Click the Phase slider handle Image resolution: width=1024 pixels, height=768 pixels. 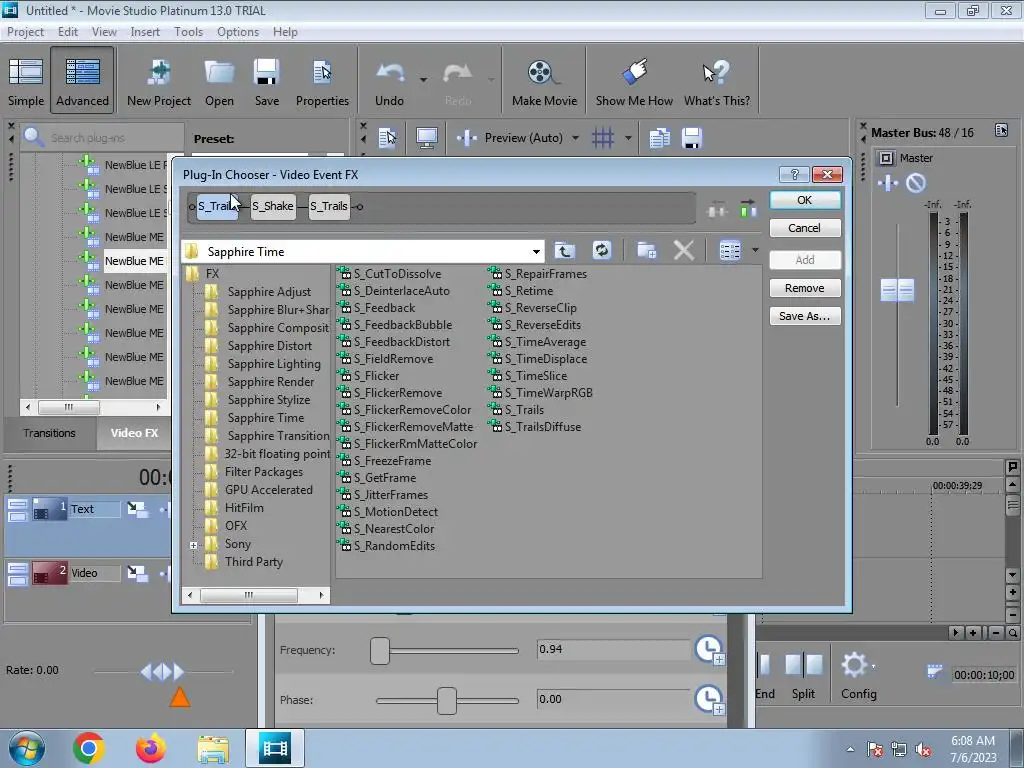(447, 700)
